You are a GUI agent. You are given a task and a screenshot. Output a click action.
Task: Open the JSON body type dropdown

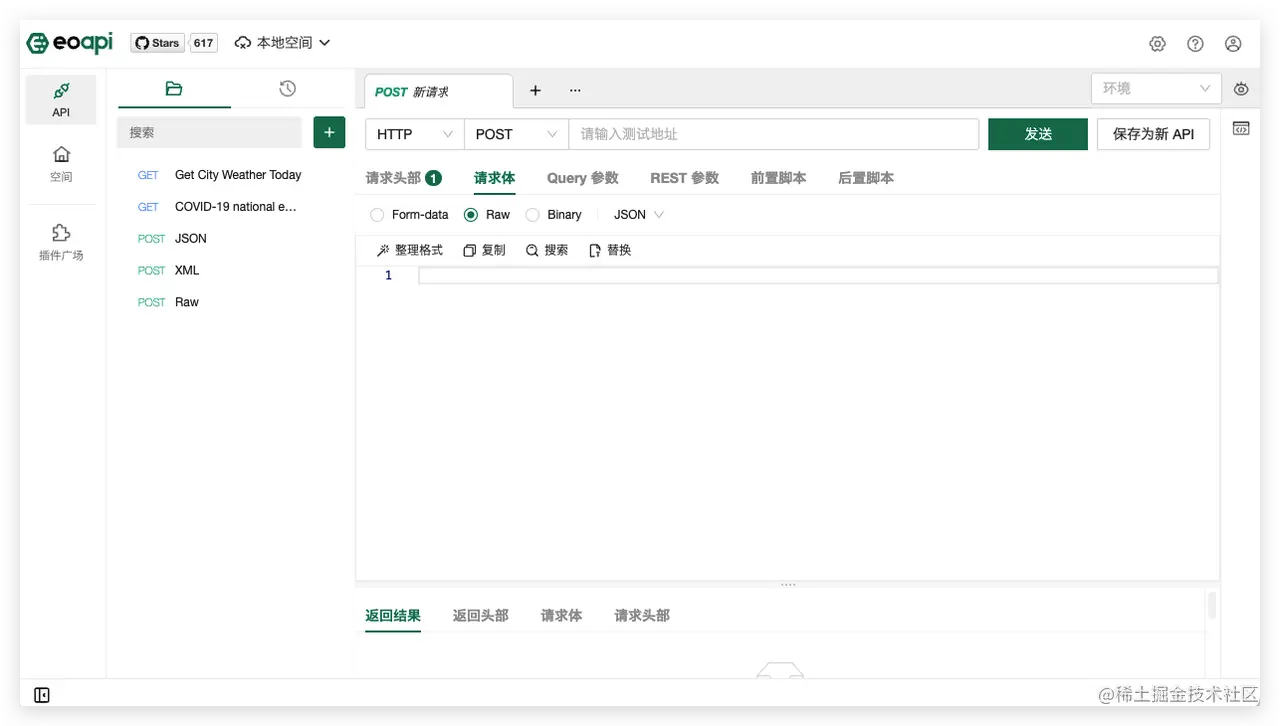639,215
